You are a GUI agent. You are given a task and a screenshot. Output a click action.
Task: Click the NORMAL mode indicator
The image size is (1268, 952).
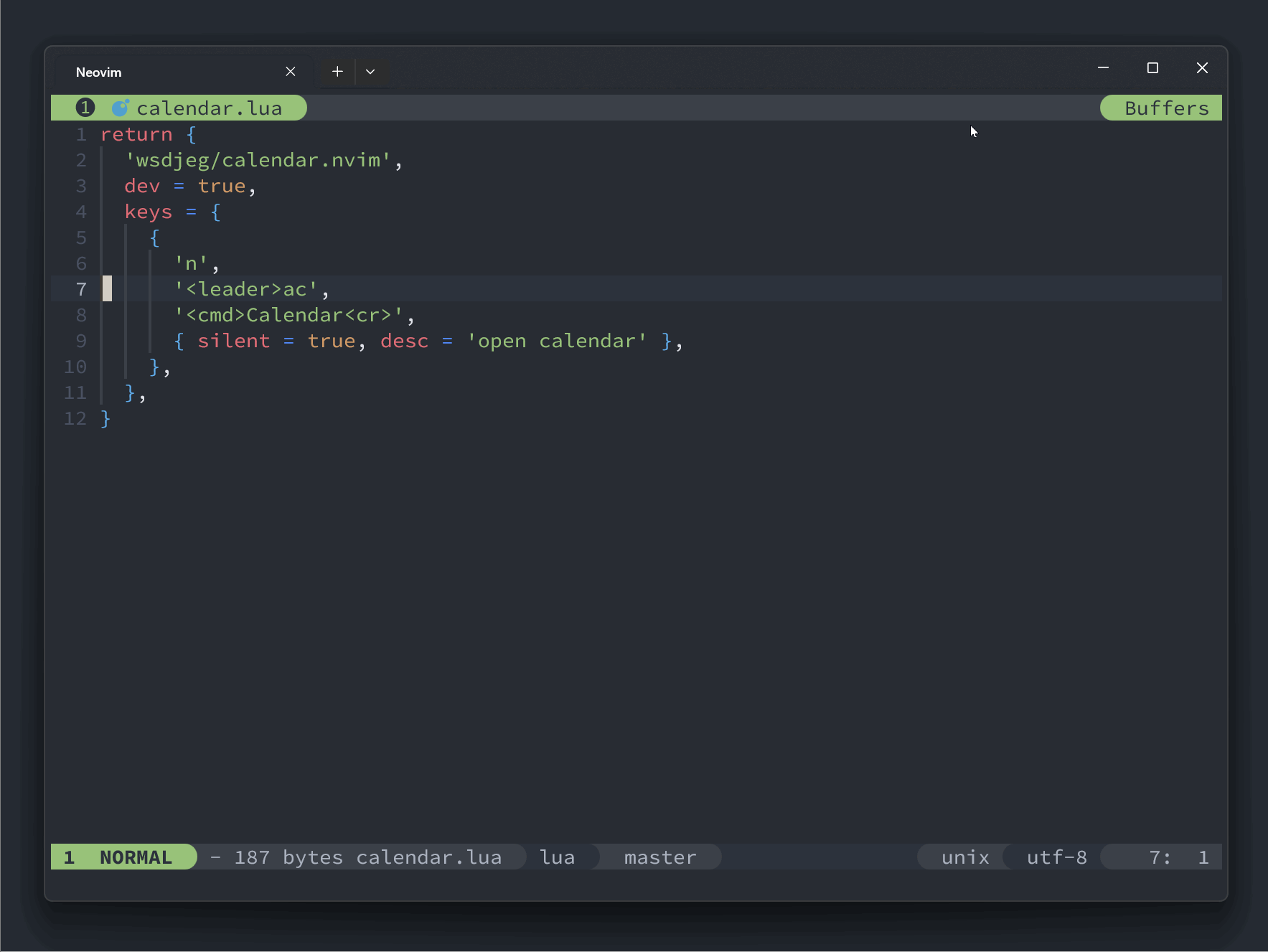(135, 857)
